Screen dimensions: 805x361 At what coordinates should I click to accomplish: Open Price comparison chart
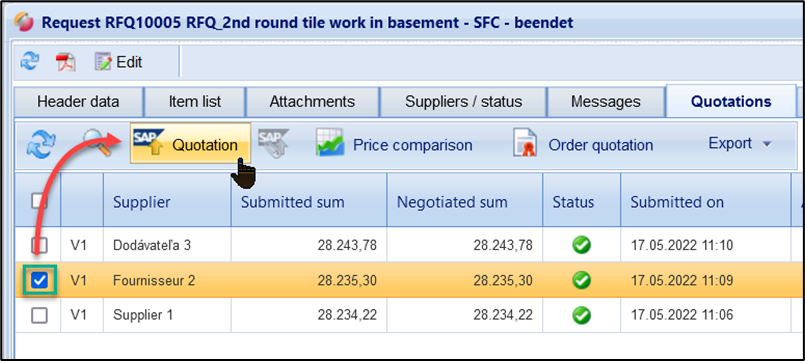[x=394, y=145]
